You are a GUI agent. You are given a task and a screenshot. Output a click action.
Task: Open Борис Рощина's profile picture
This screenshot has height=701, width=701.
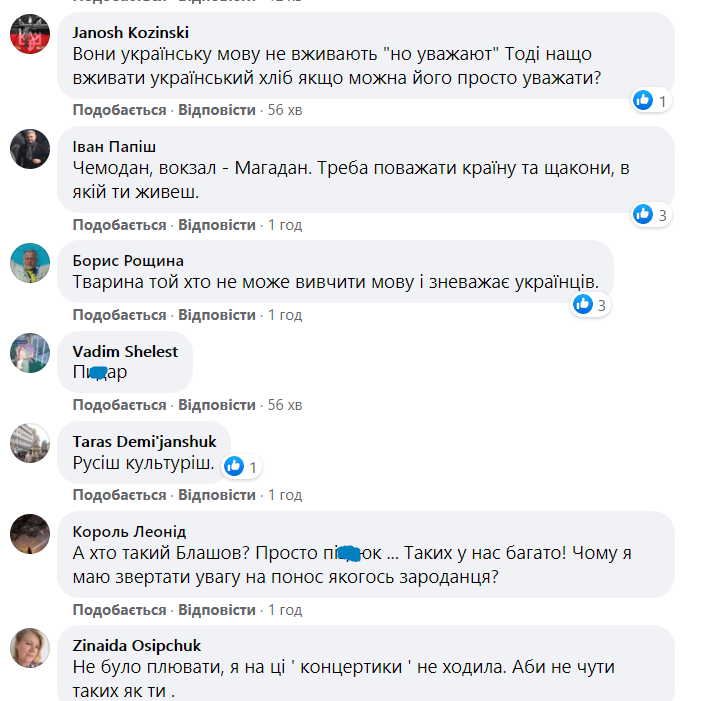30,263
